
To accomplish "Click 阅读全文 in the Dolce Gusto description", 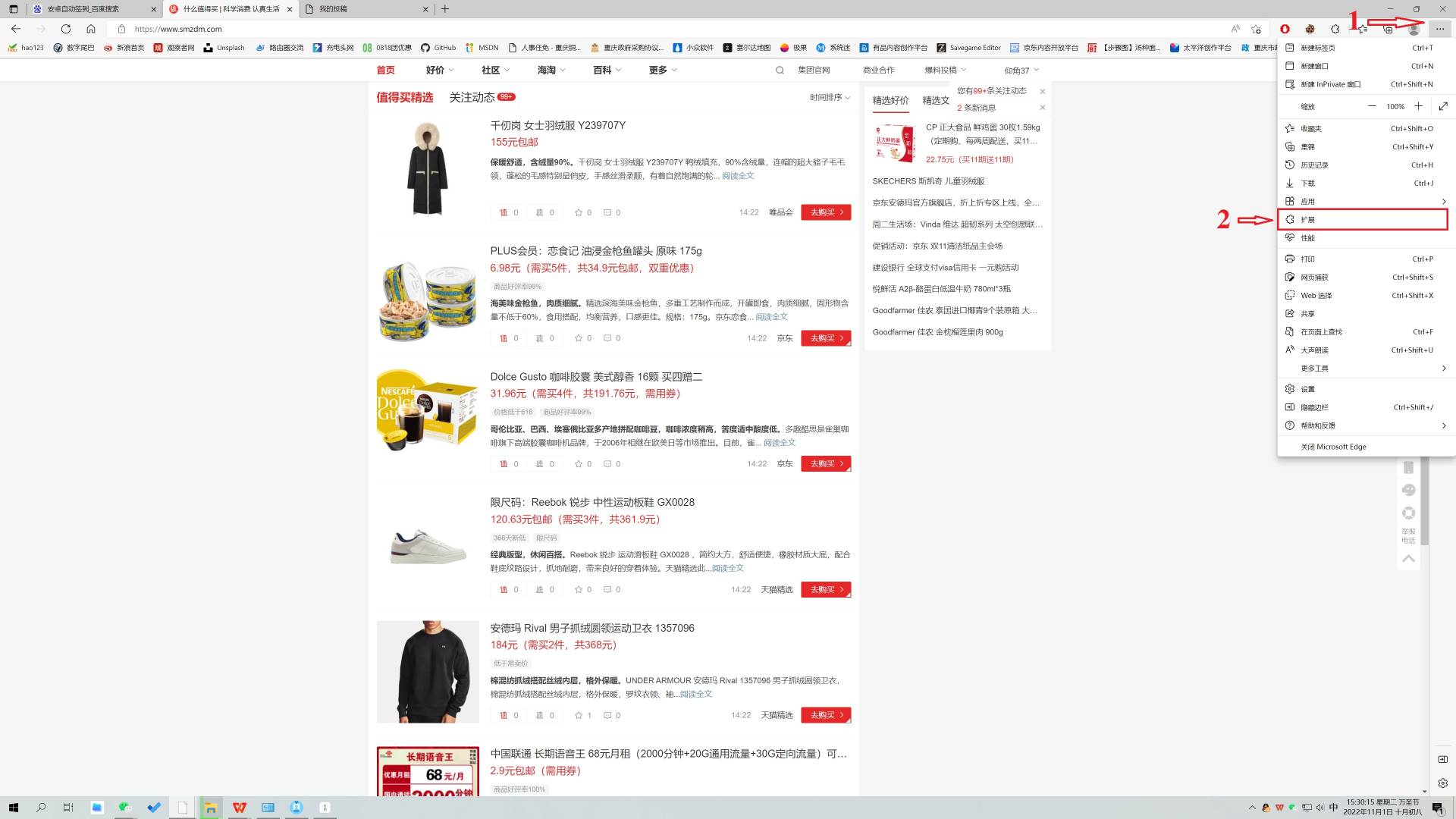I will click(780, 443).
